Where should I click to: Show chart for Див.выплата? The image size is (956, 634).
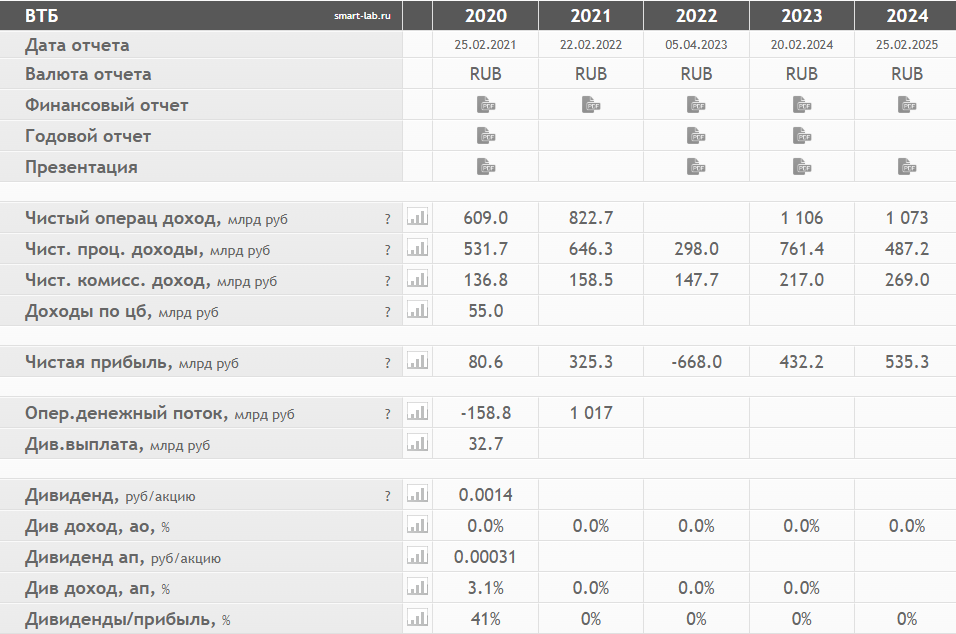pyautogui.click(x=418, y=443)
